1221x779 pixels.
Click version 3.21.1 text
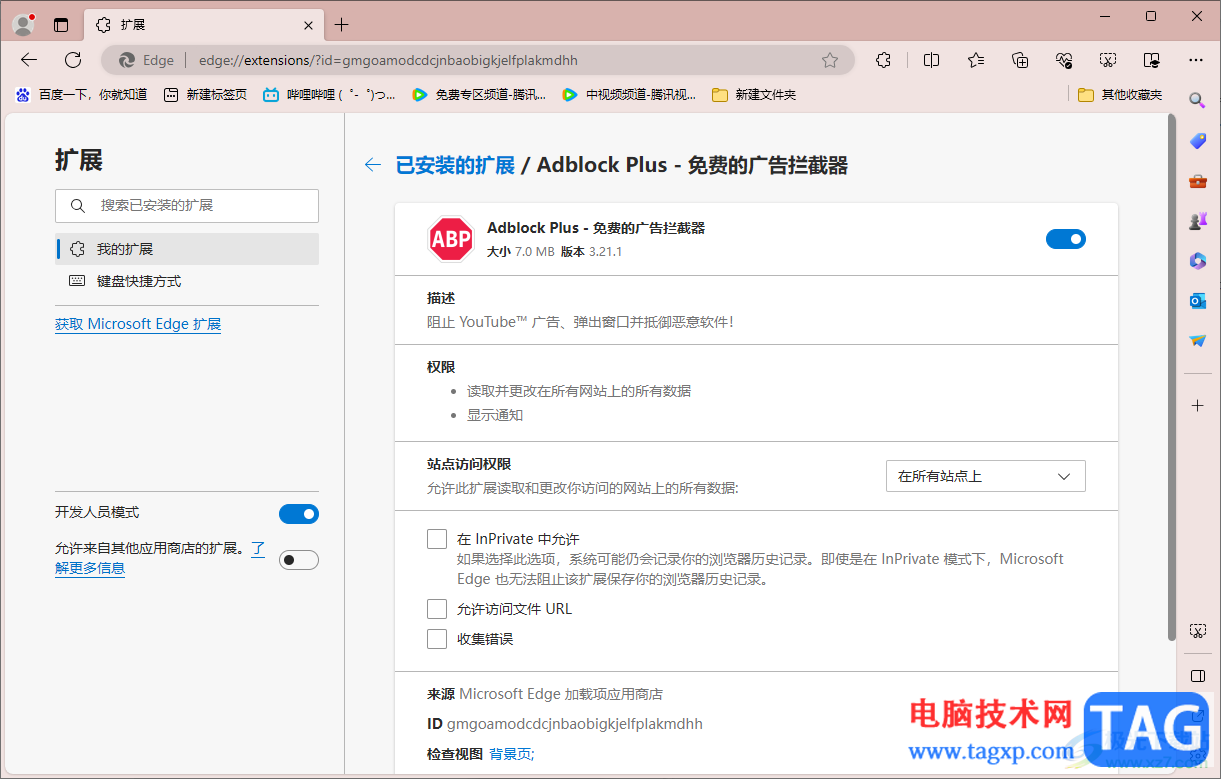tap(605, 252)
